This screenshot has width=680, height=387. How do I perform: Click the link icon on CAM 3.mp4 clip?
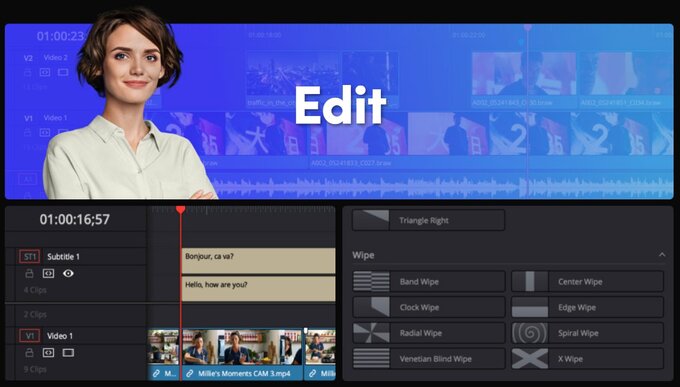tap(190, 374)
